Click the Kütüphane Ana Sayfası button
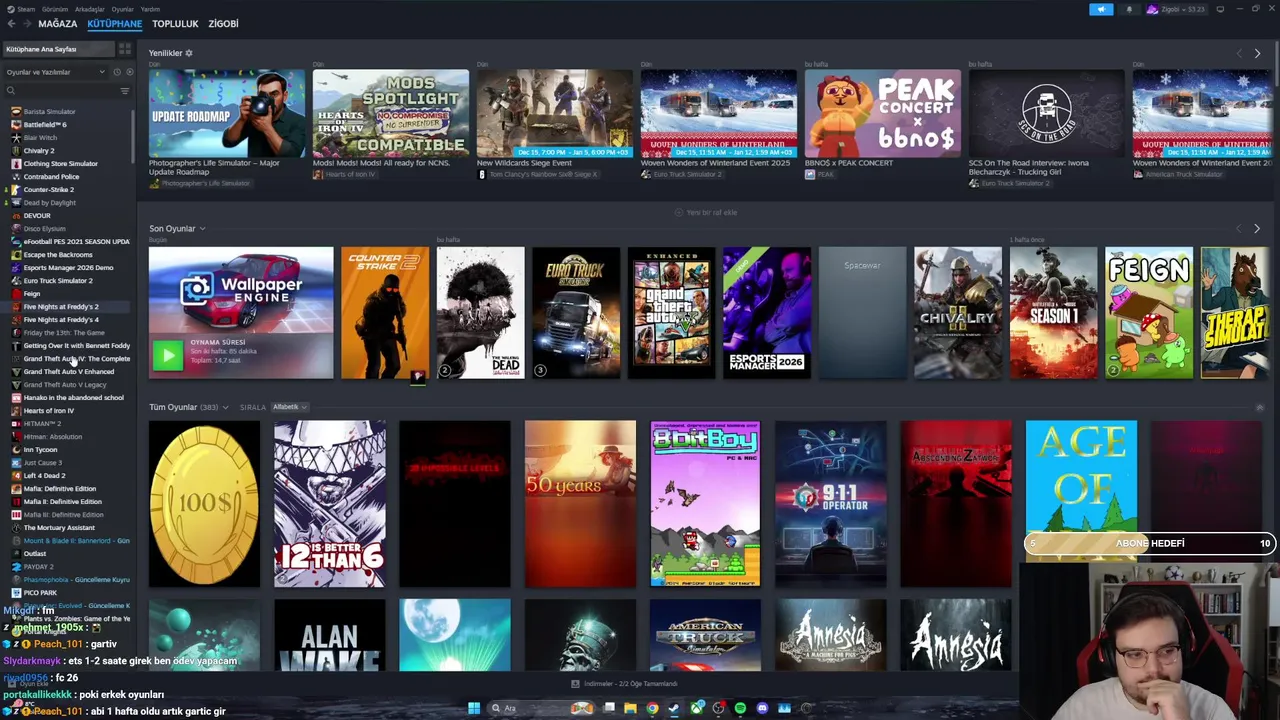The height and width of the screenshot is (720, 1280). [58, 49]
